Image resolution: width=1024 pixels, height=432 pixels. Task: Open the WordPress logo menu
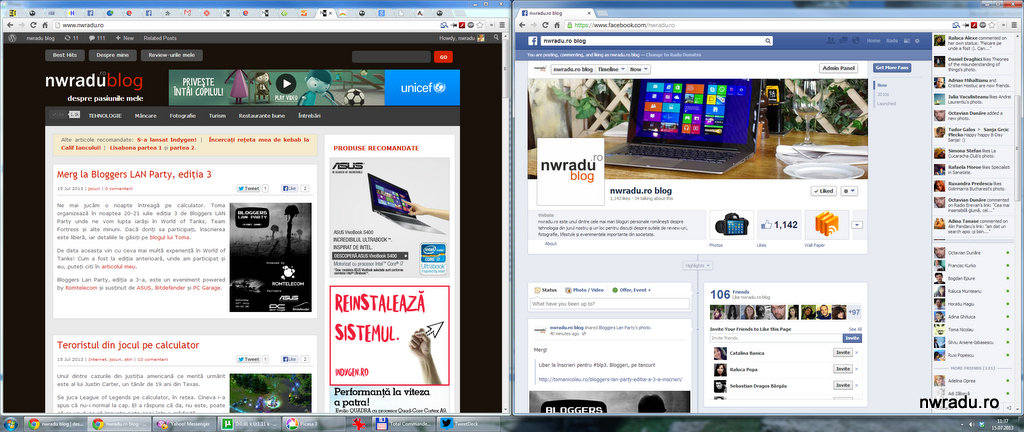pos(12,38)
